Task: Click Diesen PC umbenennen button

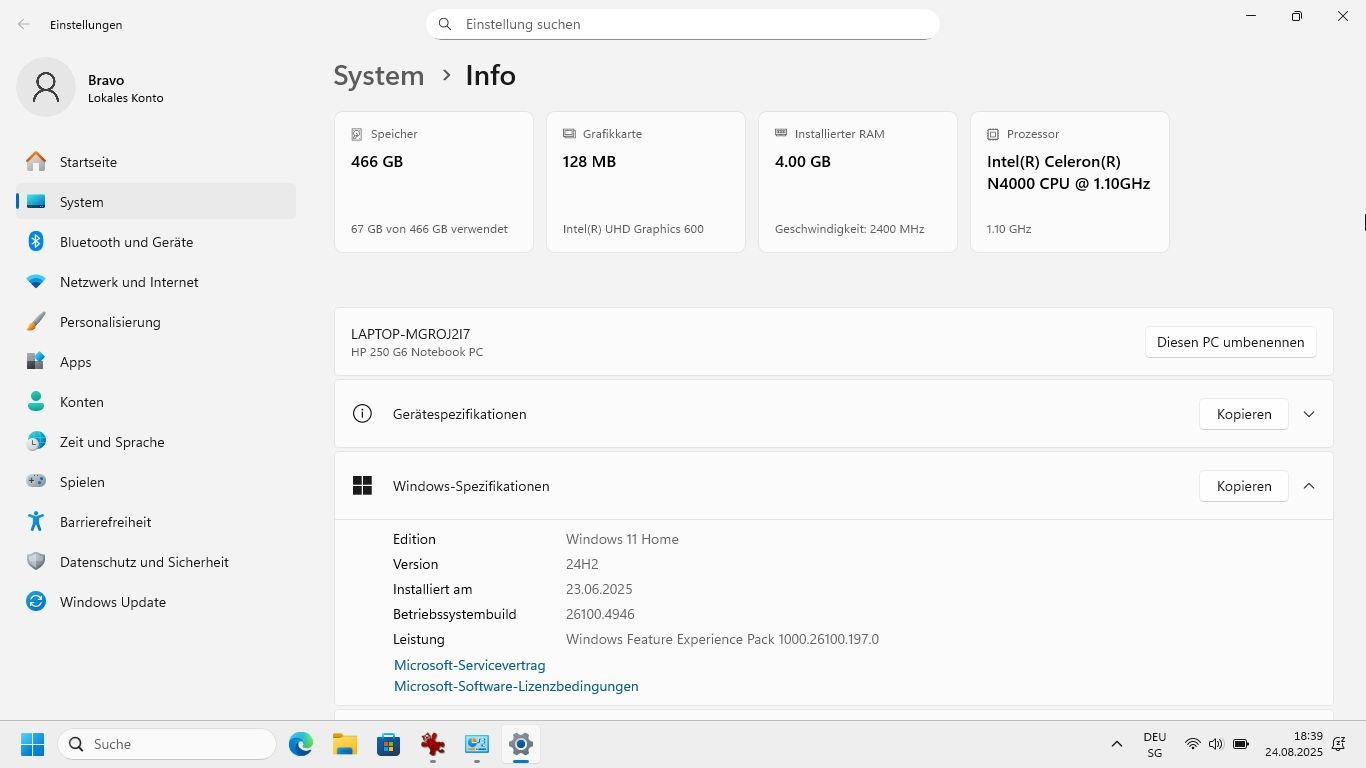Action: coord(1230,342)
